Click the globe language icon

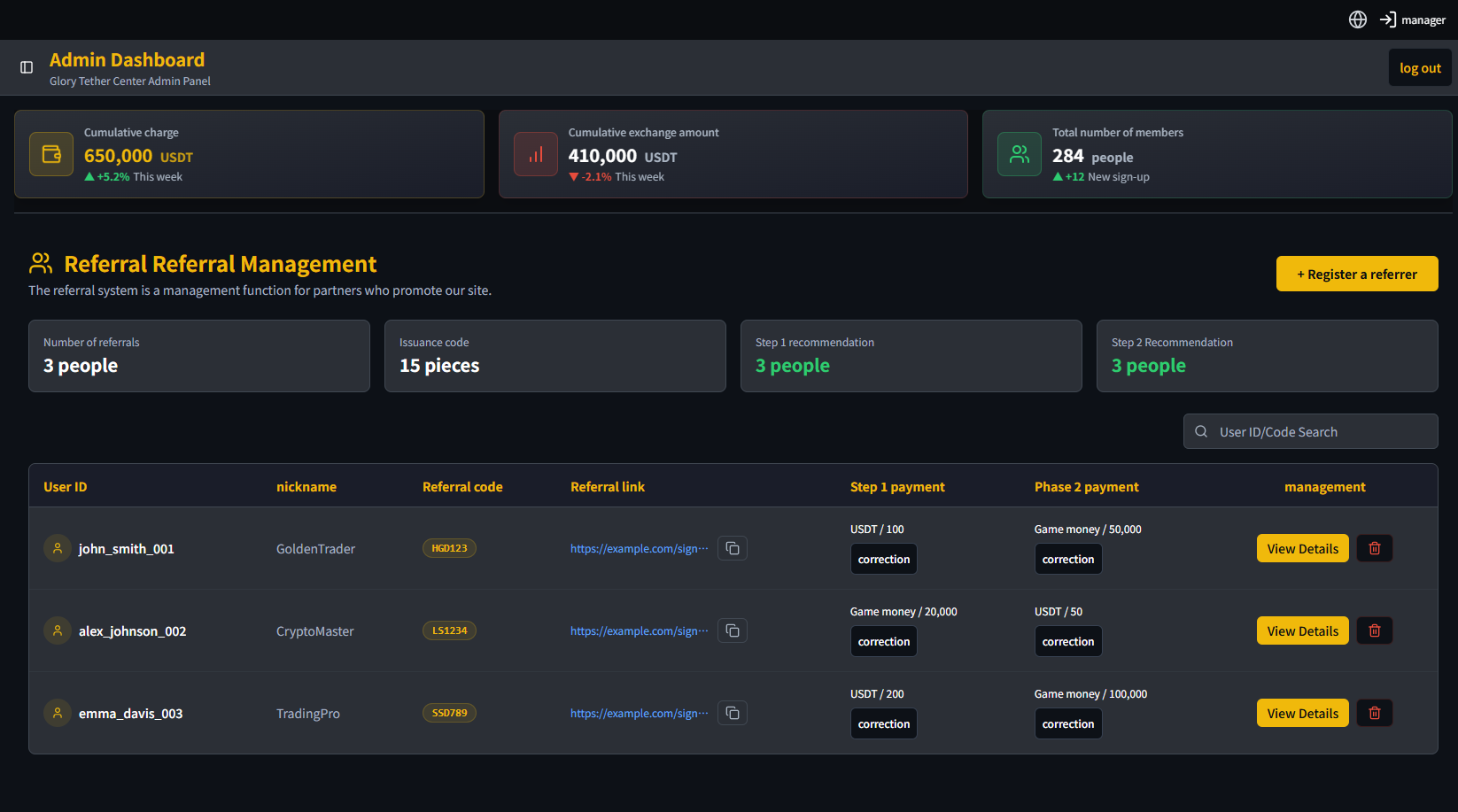[x=1357, y=19]
